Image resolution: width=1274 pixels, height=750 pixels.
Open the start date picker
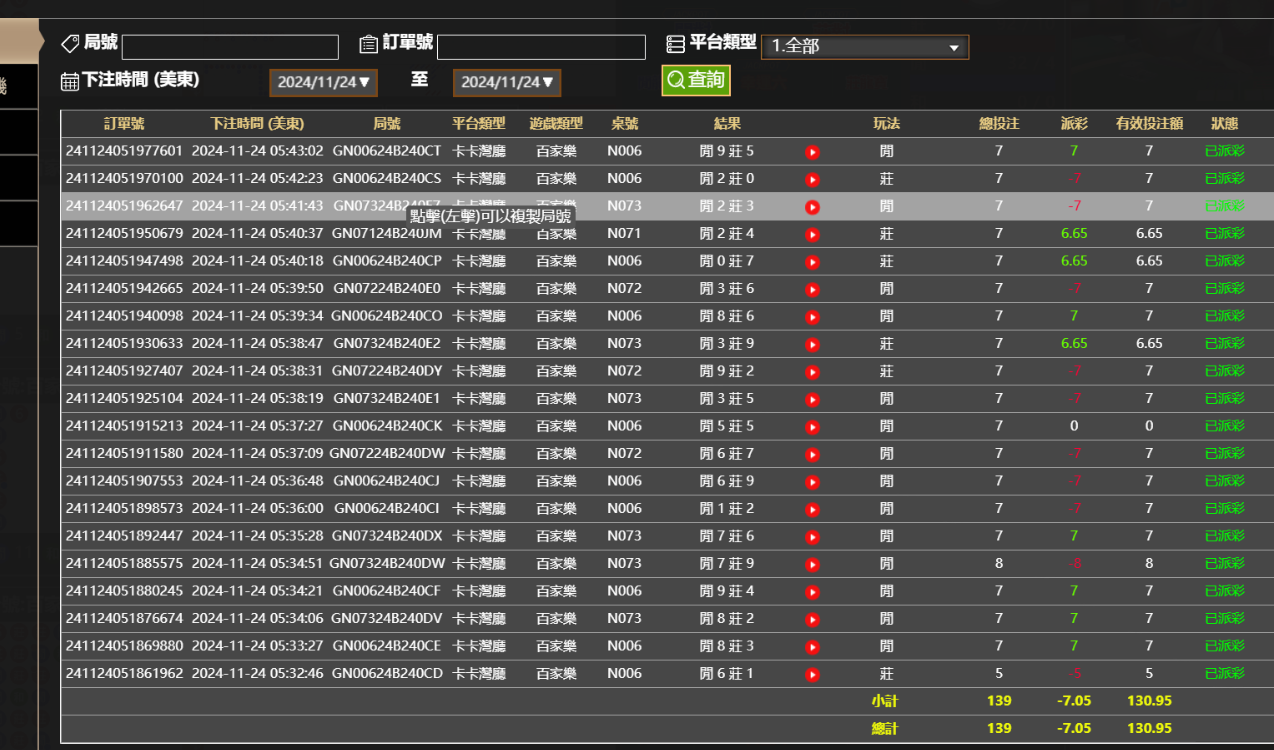323,82
